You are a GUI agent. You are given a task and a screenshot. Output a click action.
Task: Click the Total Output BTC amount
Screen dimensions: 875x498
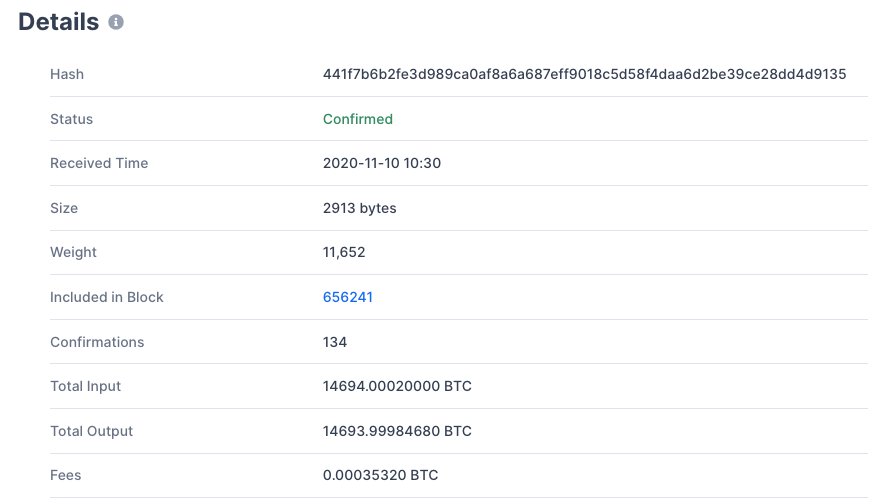[397, 431]
